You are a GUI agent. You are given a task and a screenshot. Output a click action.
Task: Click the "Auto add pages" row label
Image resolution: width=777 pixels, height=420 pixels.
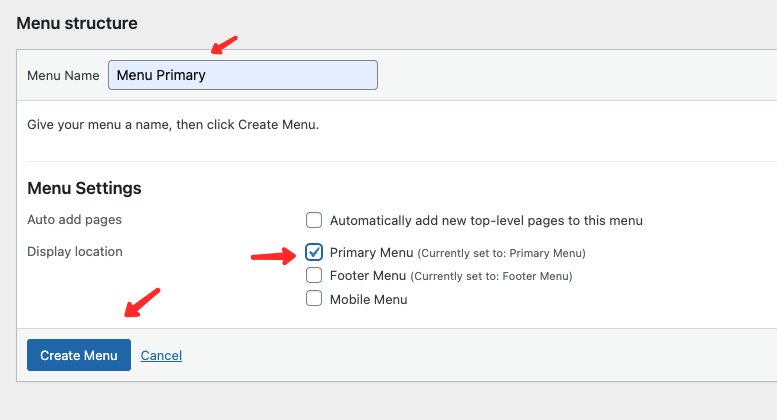(x=74, y=219)
